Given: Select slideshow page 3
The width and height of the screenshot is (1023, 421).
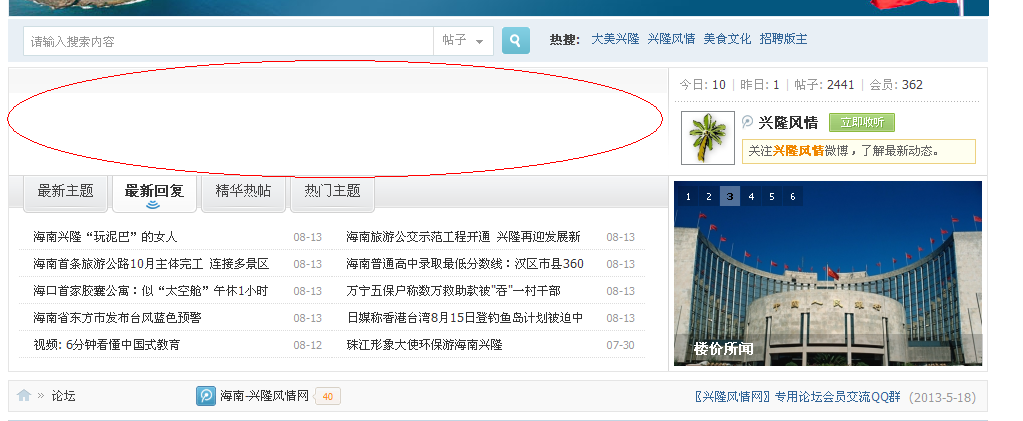Looking at the screenshot, I should point(730,196).
